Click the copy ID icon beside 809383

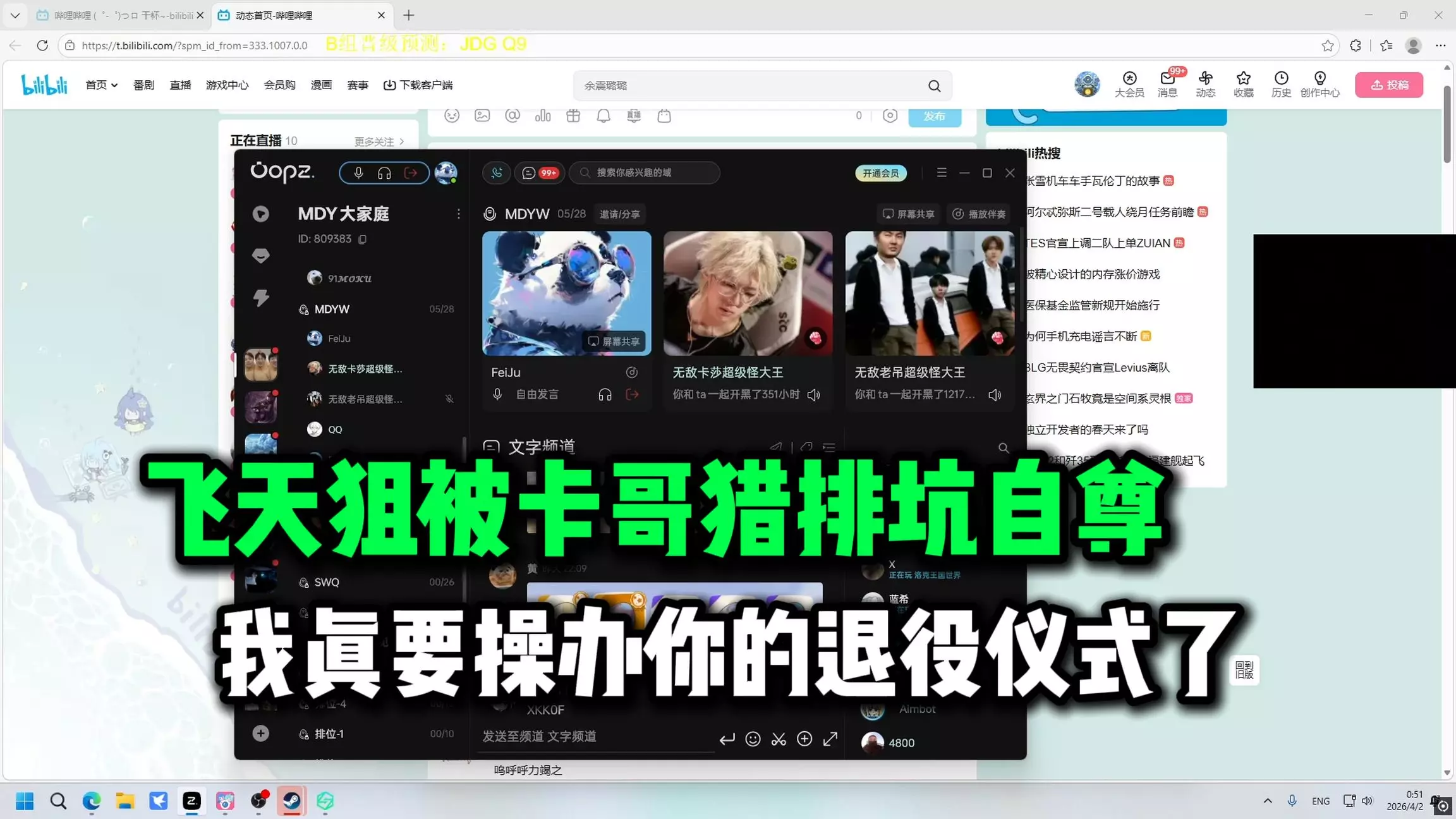(363, 239)
